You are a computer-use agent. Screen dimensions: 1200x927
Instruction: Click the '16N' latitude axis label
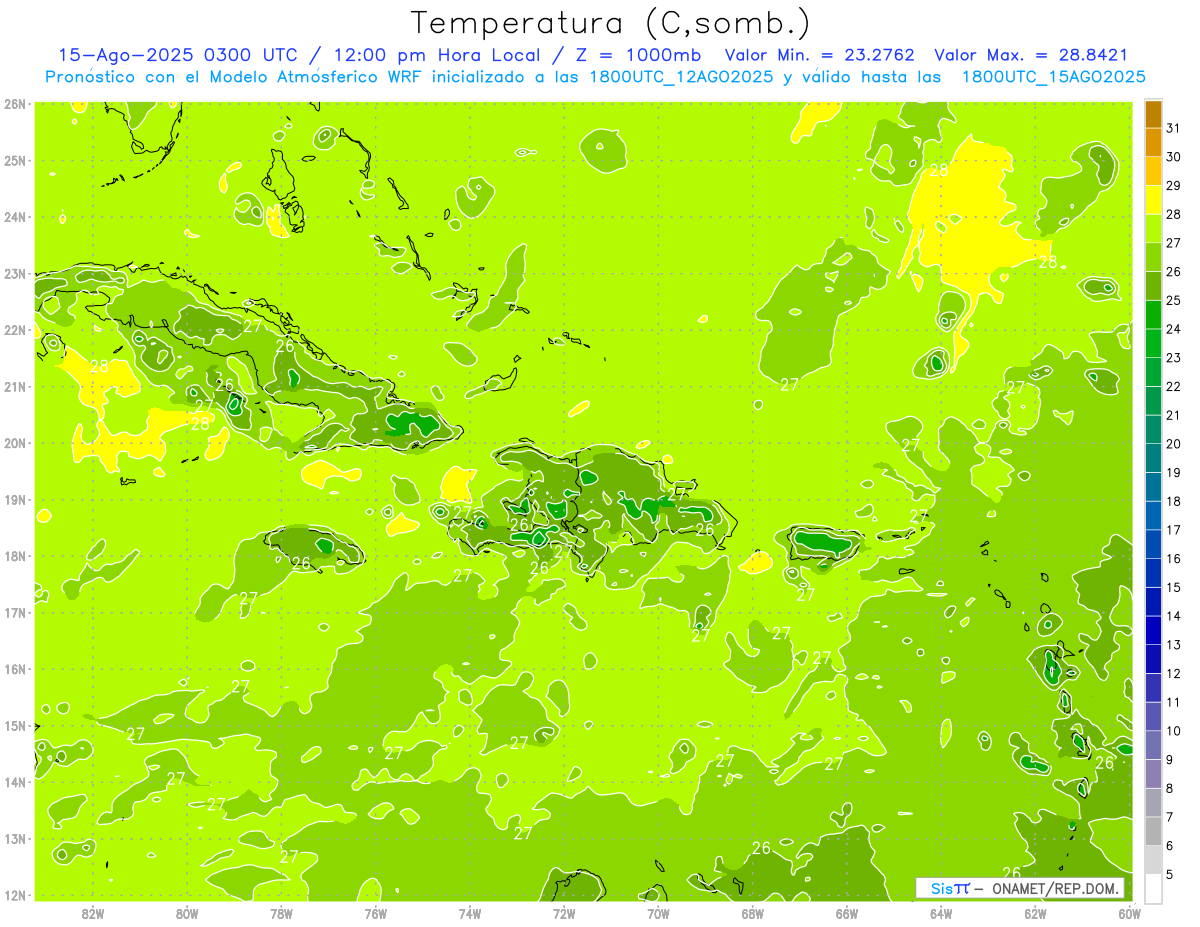[15, 669]
